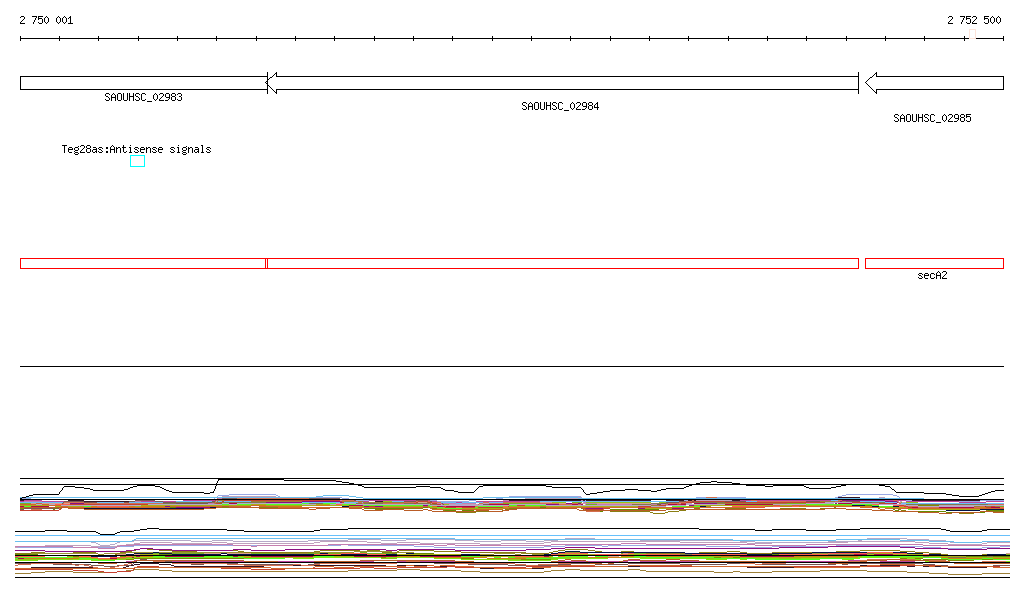Screen dimensions: 1024x611
Task: Click the SAOUHSC_02984 label text
Action: (x=560, y=106)
